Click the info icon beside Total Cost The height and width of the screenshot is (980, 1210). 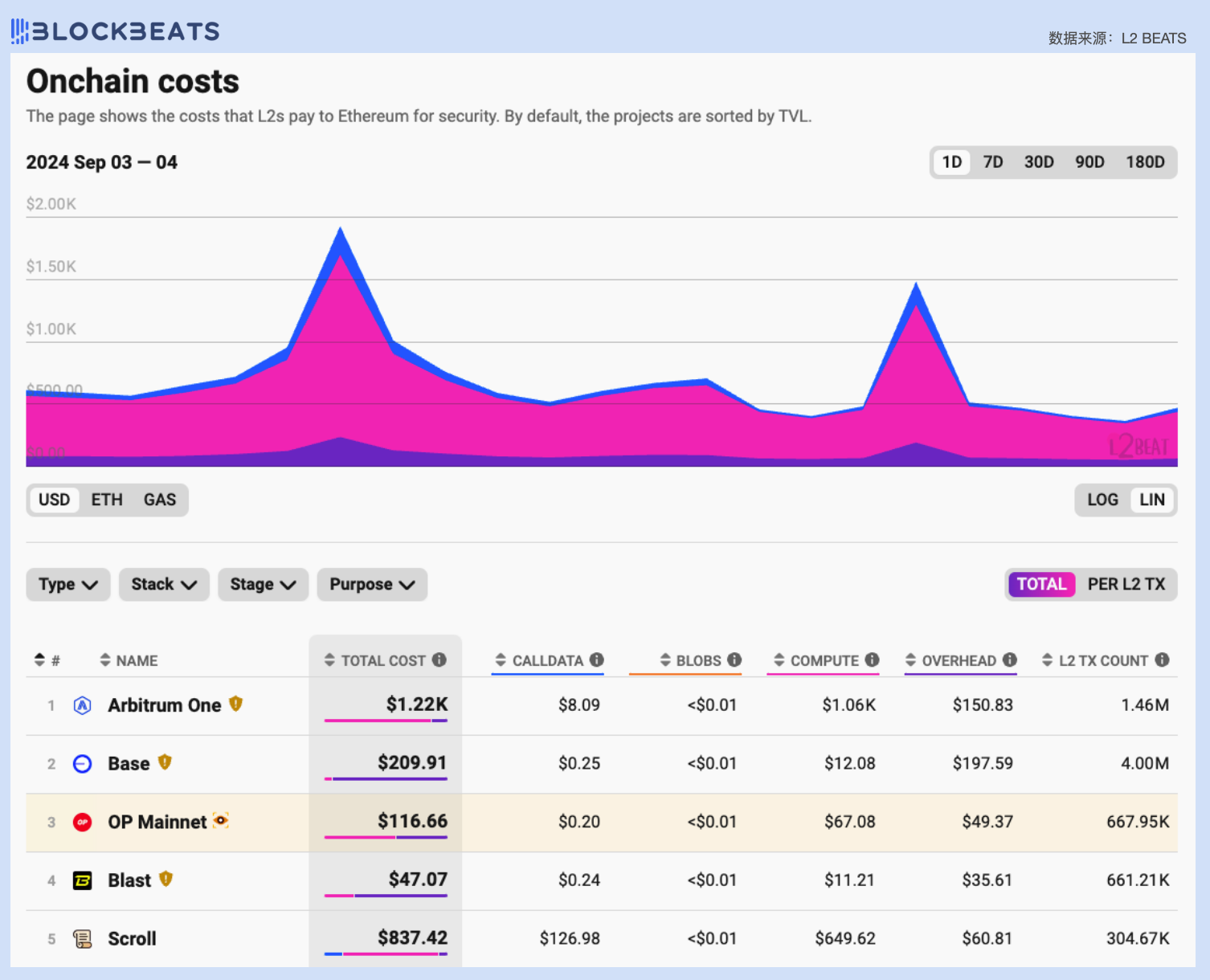[x=439, y=659]
